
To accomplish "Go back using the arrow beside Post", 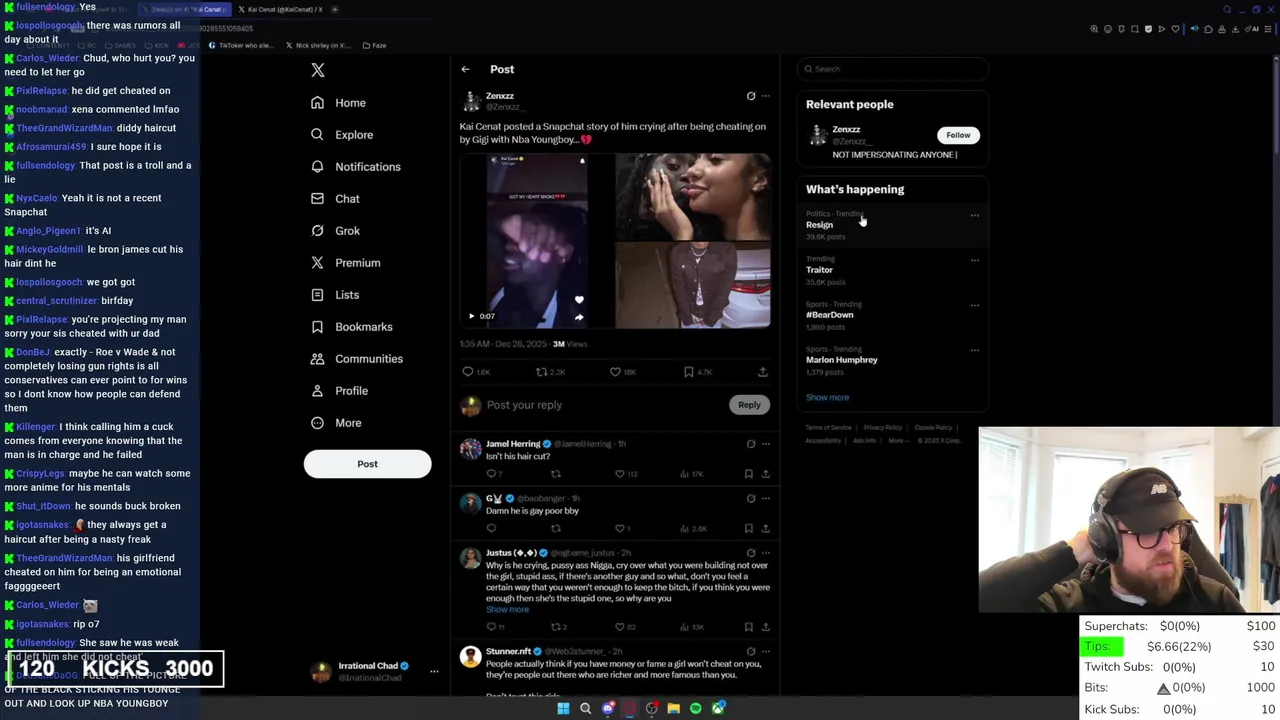I will coord(465,69).
